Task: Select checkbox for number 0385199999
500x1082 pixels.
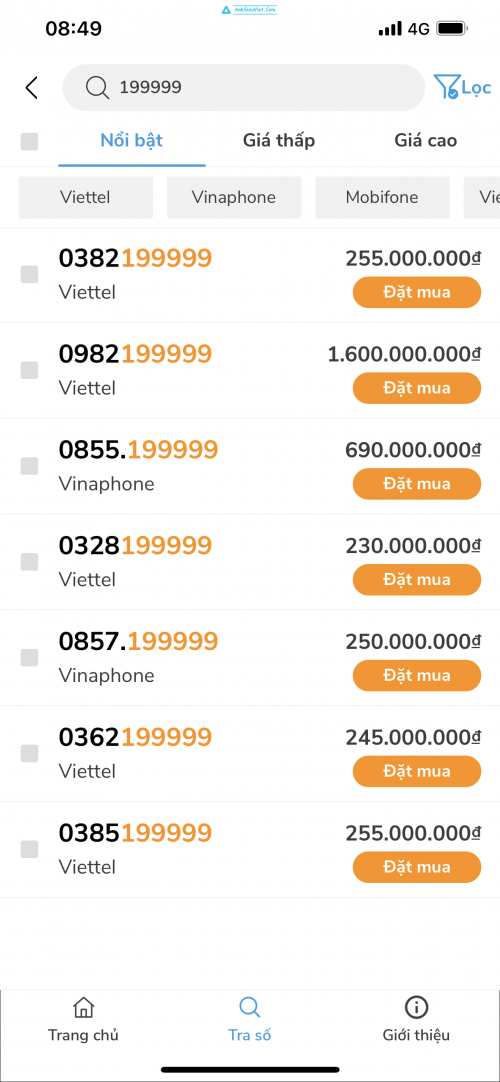Action: pos(29,849)
